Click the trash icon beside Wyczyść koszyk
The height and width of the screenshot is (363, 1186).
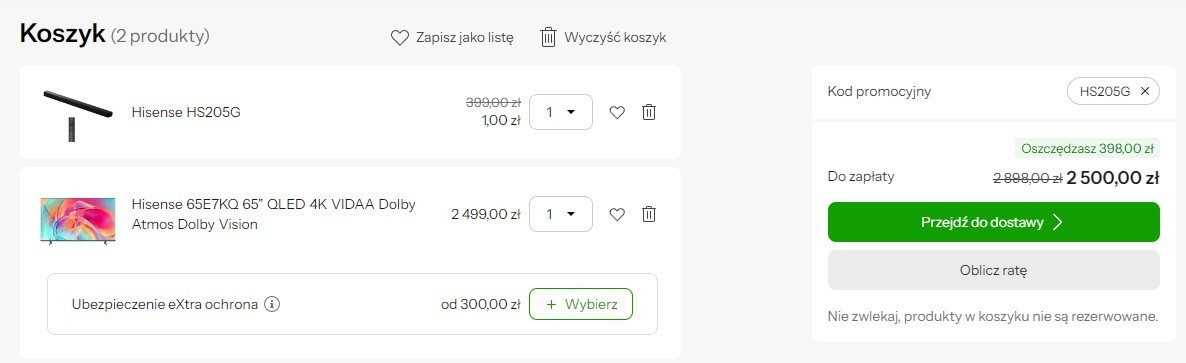[x=548, y=37]
